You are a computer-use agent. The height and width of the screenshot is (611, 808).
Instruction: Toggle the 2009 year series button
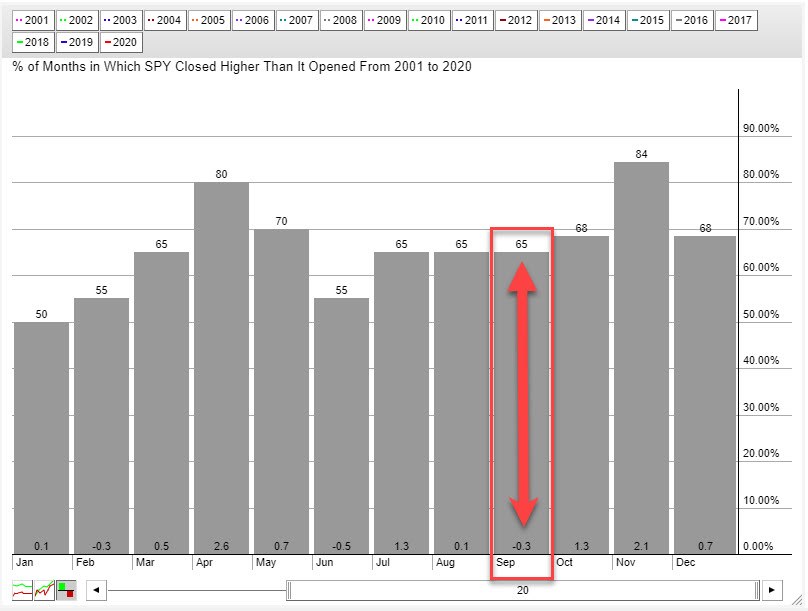(385, 20)
